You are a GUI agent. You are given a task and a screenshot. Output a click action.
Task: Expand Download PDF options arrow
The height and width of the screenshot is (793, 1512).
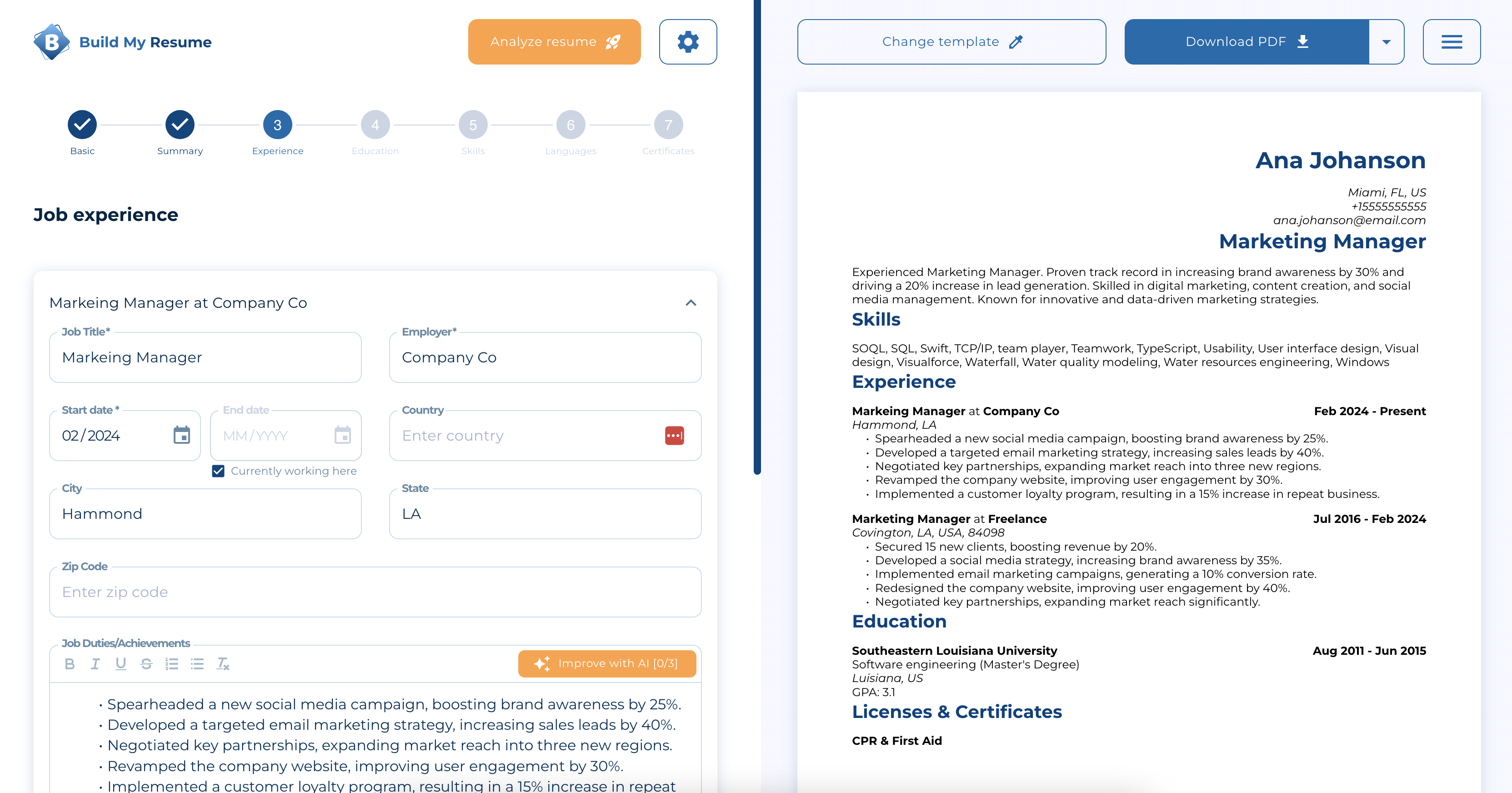(x=1386, y=42)
